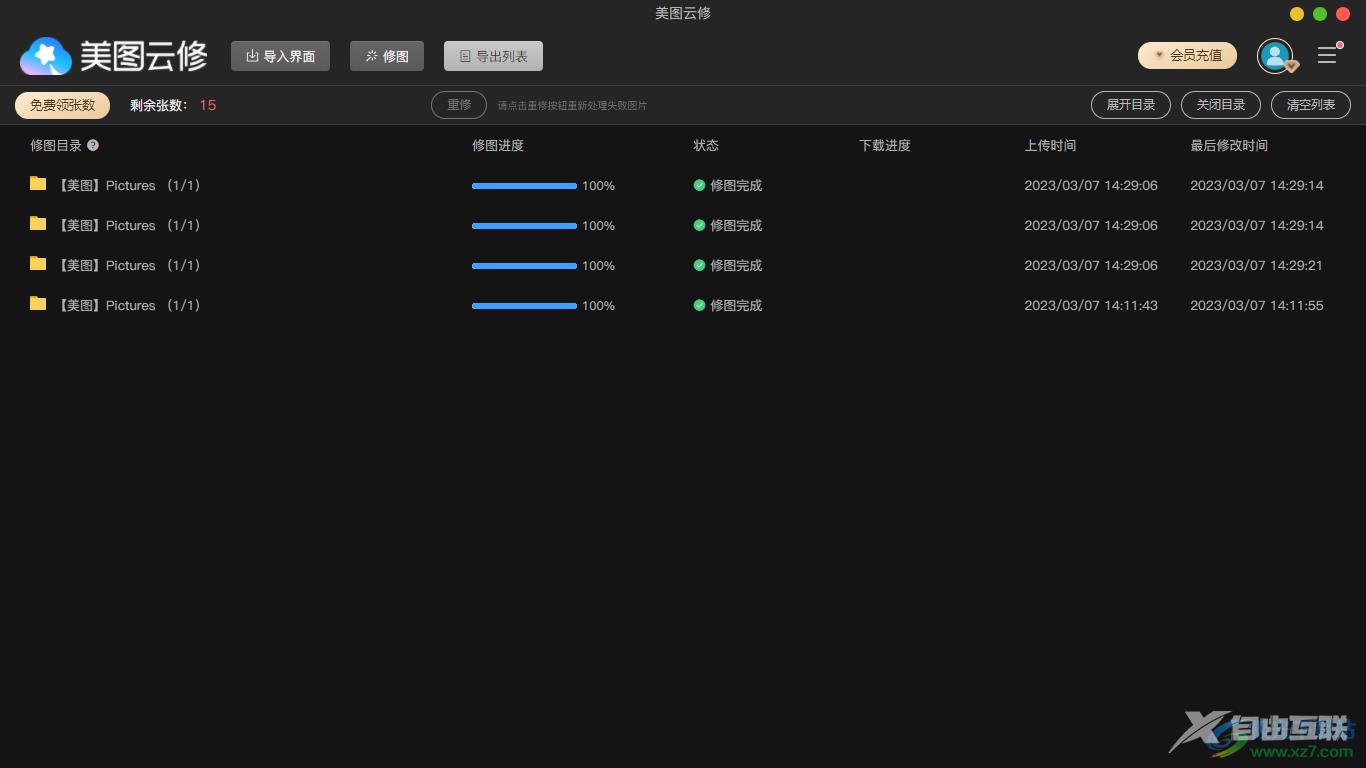Click folder icon of row modified 14:29:21
Screen dimensions: 1366x768
(x=38, y=264)
